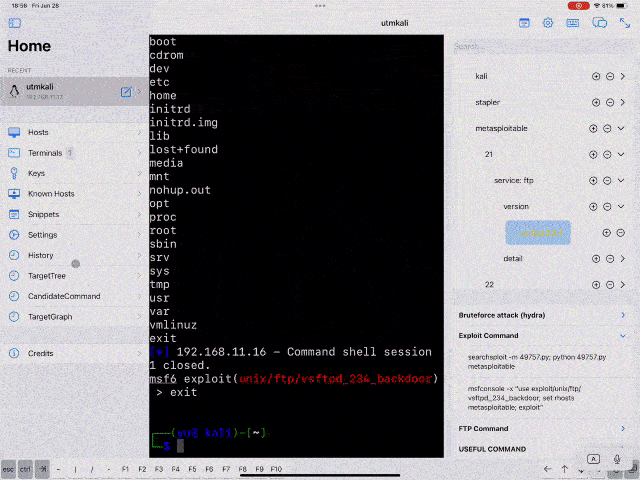Remove the metasploitable node with minus icon
The image size is (640, 480).
coord(607,129)
